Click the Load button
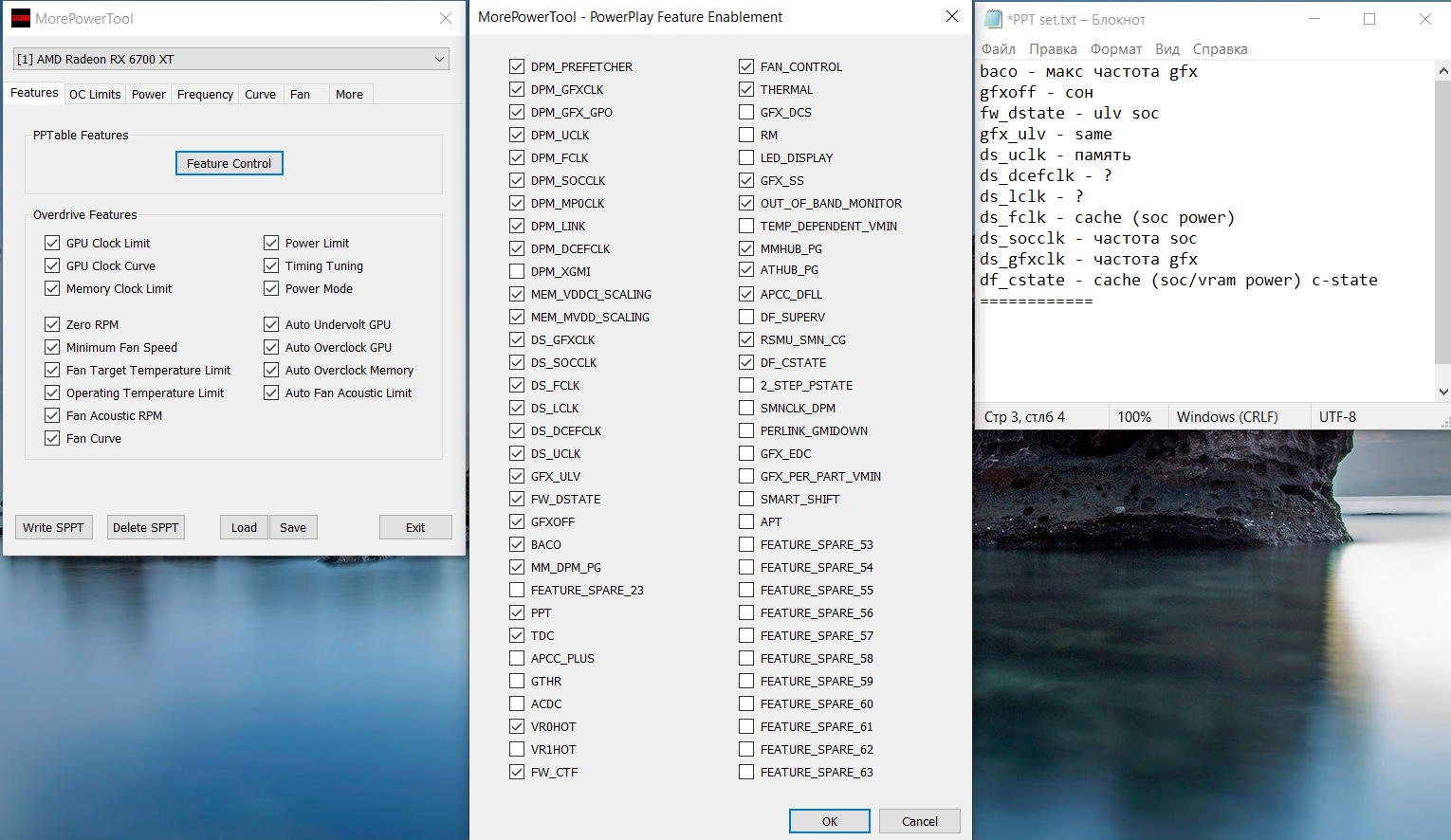 point(244,527)
